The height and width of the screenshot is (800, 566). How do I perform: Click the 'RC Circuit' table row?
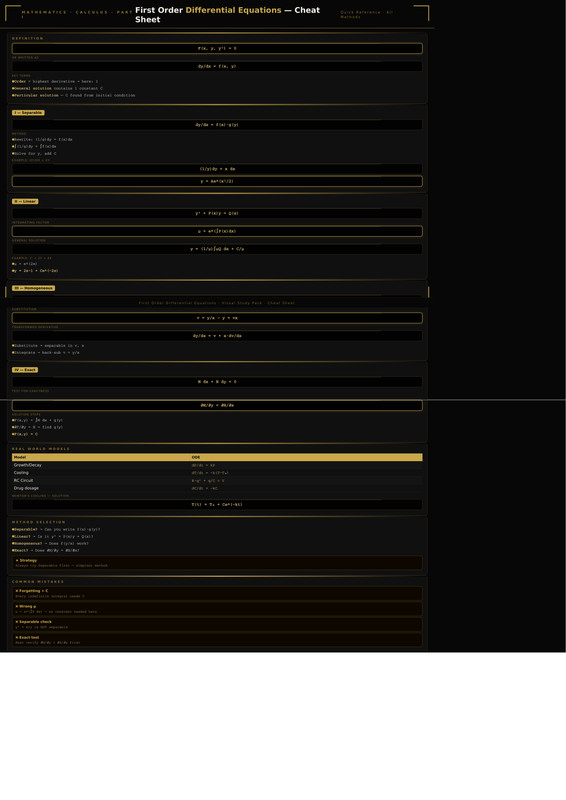tap(217, 481)
